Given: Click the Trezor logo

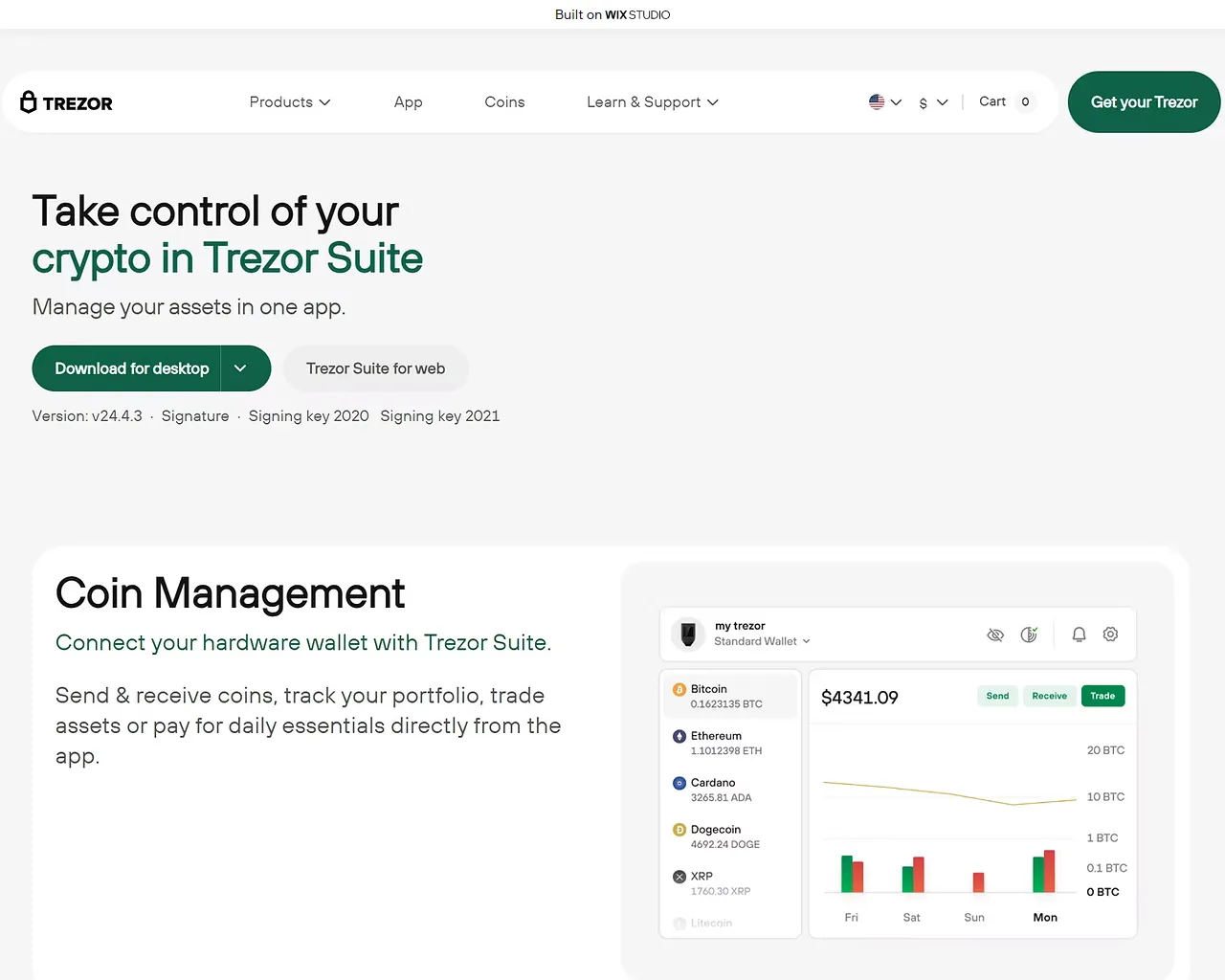Looking at the screenshot, I should [x=66, y=102].
